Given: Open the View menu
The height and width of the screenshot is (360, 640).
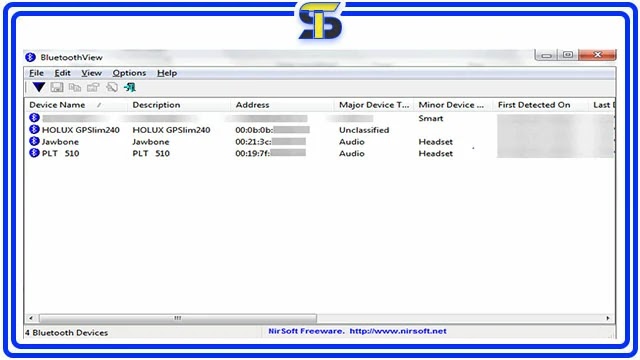Looking at the screenshot, I should tap(91, 73).
